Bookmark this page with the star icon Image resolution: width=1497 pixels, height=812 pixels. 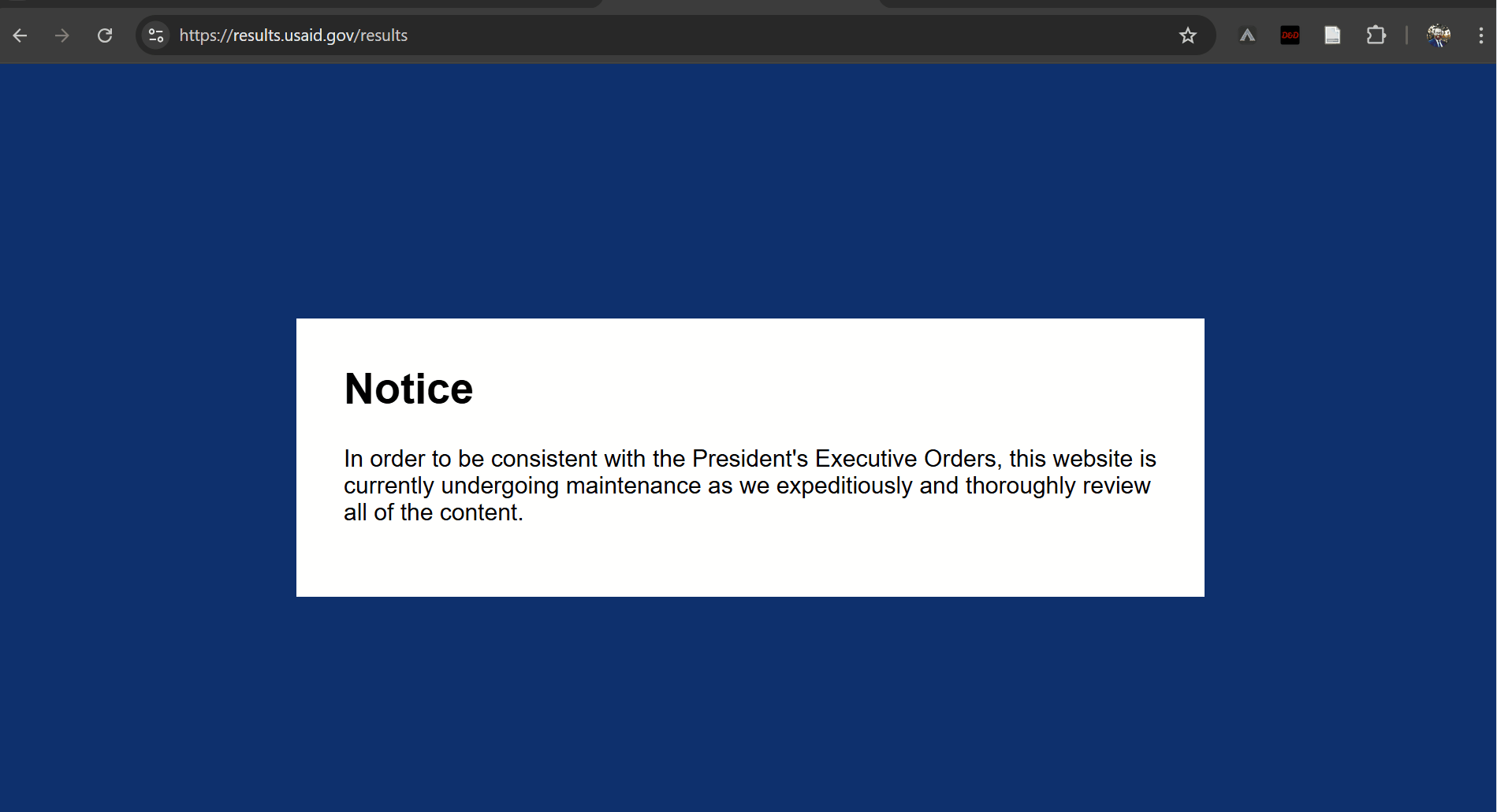[1188, 35]
